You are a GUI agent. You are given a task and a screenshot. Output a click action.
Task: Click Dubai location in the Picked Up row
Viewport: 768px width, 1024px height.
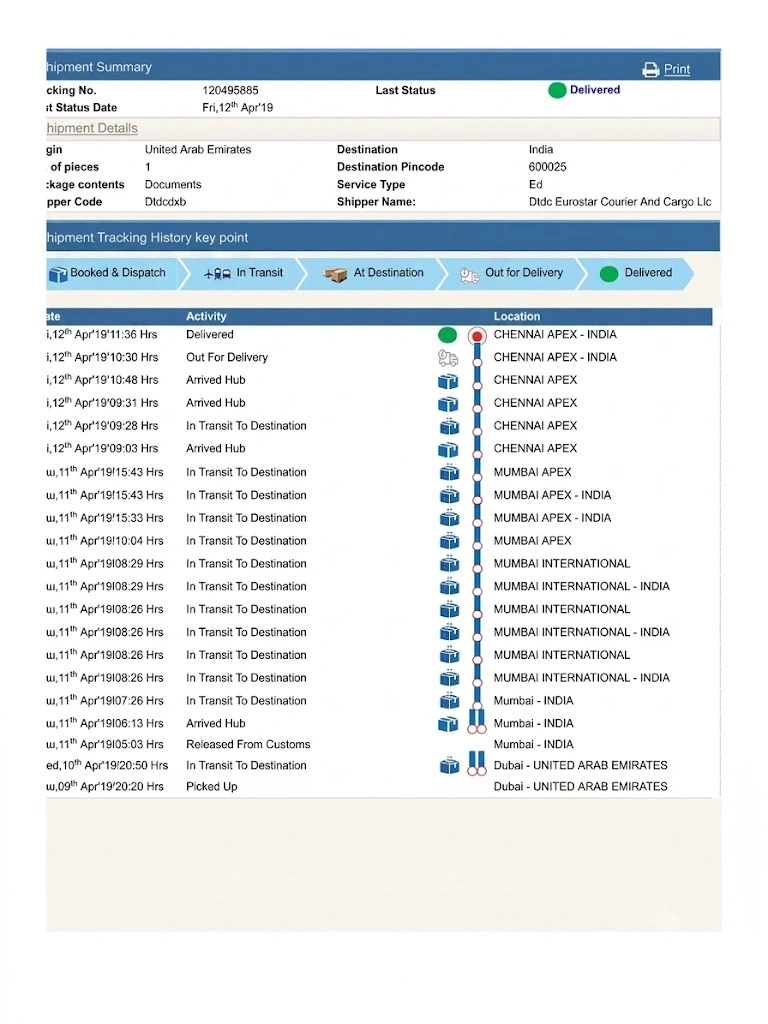[x=581, y=786]
